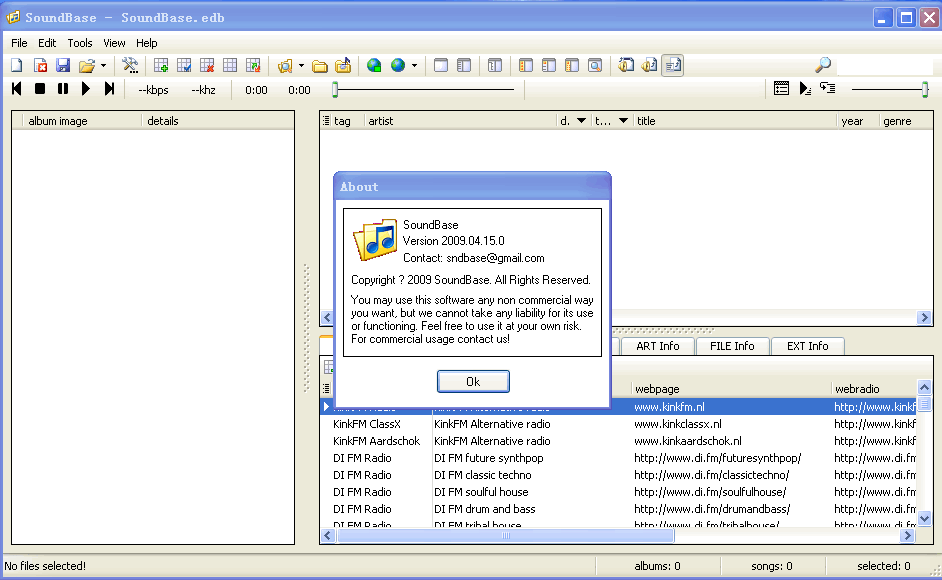Click the volume slider handle
This screenshot has width=942, height=580.
pos(925,89)
